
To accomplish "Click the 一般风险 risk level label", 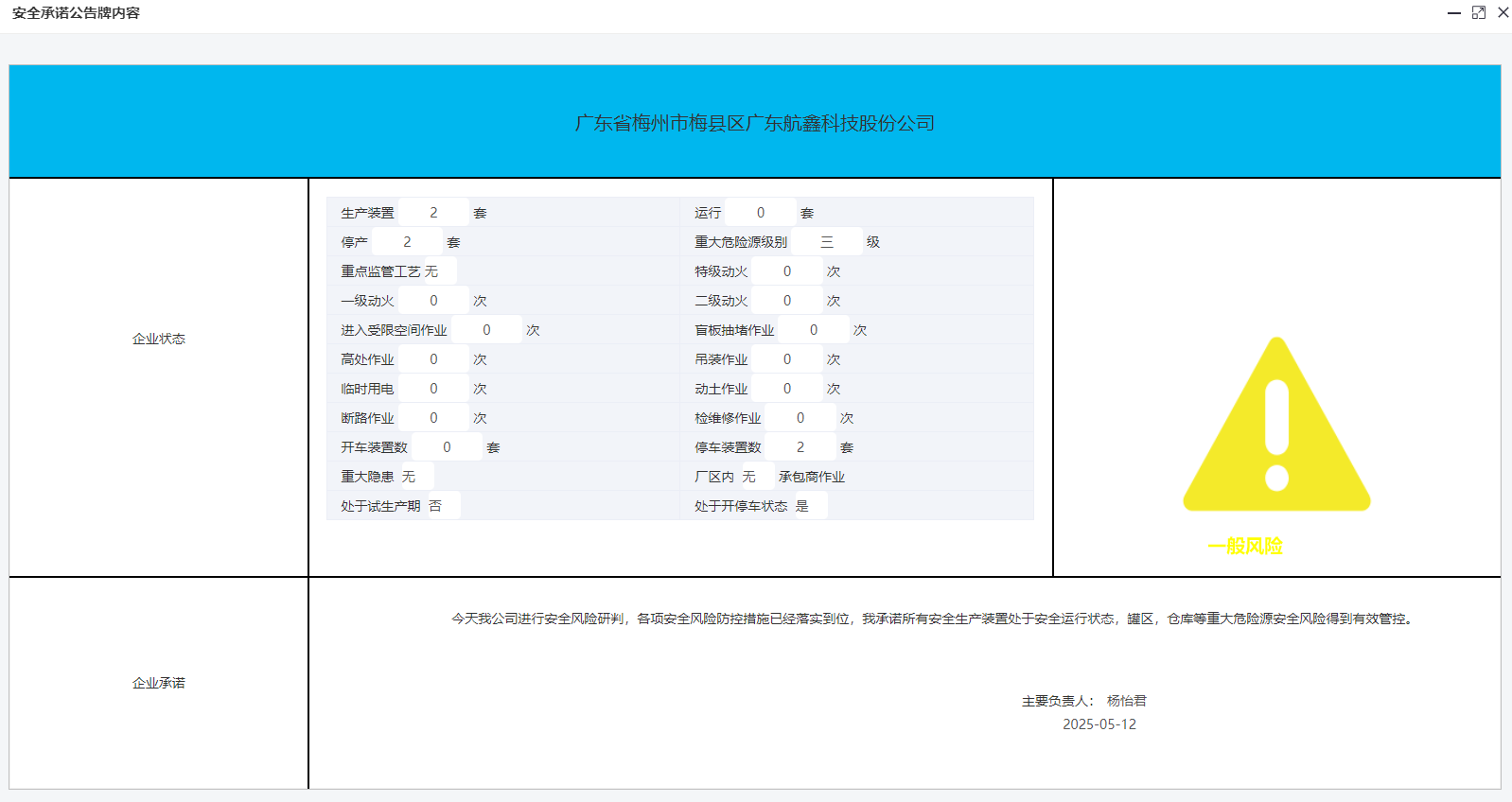I will 1245,546.
